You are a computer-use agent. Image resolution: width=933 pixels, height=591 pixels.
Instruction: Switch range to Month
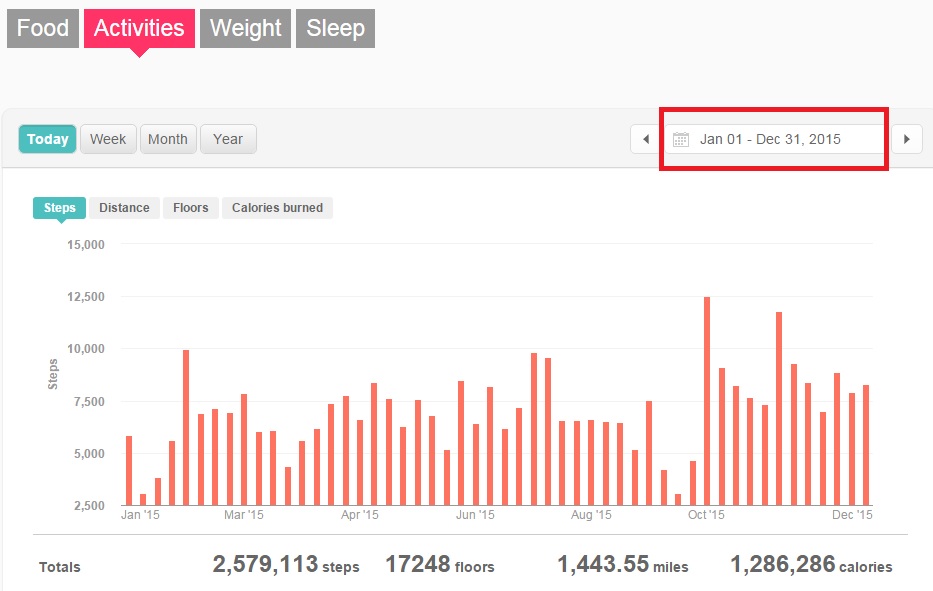(167, 139)
